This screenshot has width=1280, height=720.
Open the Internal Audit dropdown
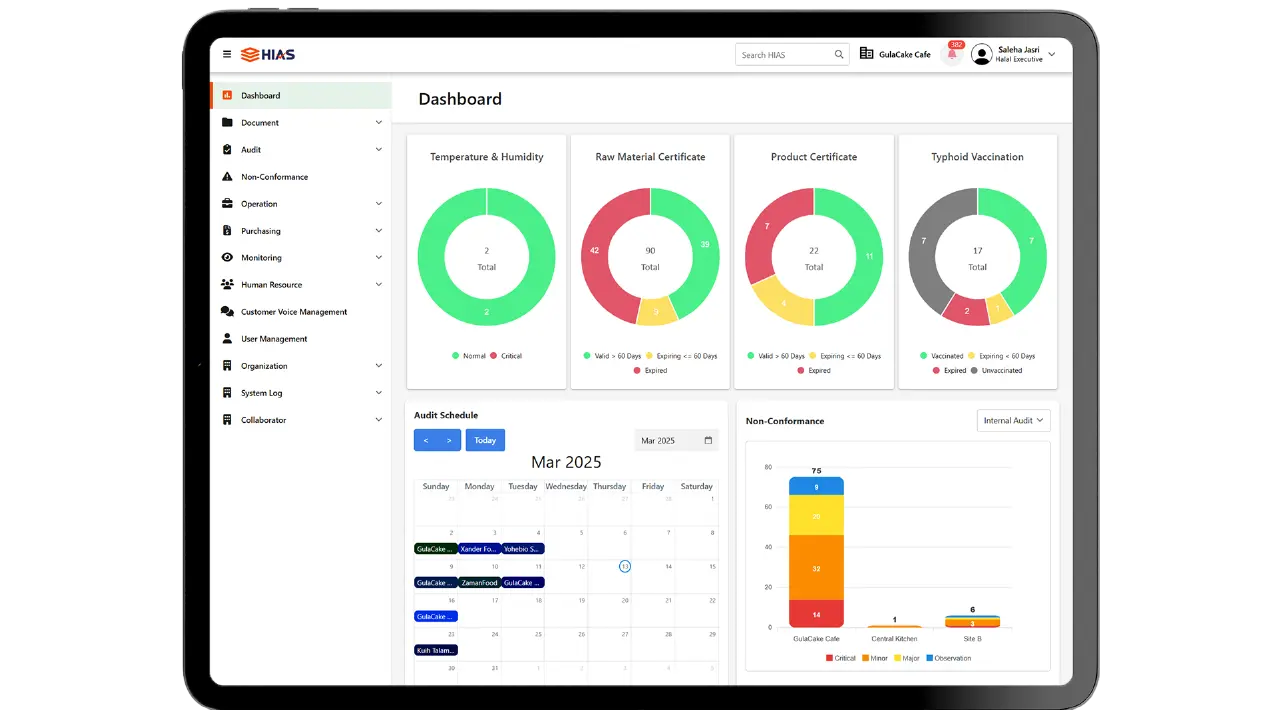pos(1013,421)
